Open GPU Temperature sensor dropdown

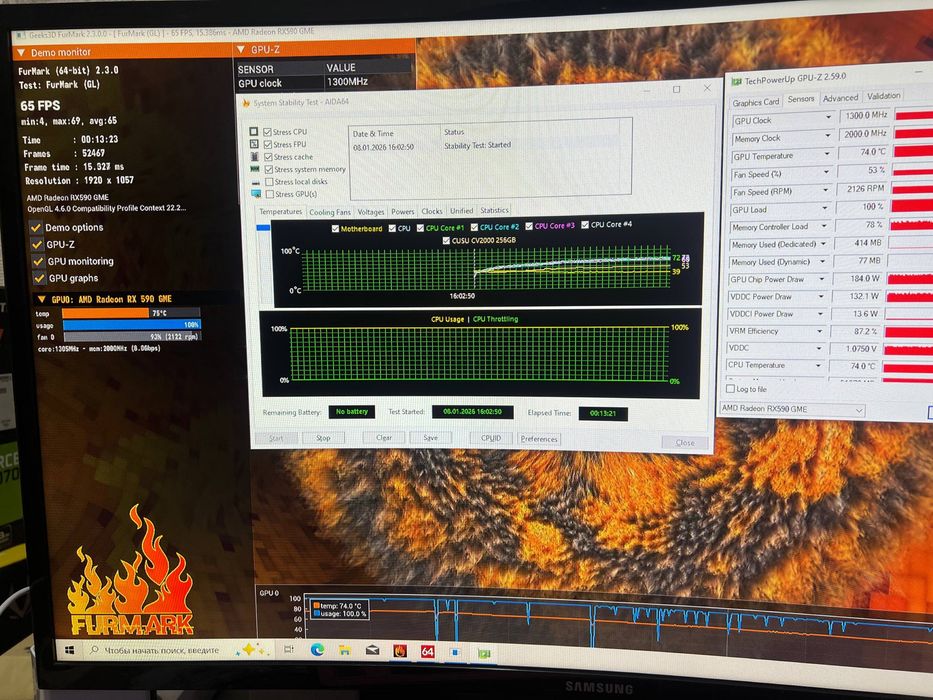point(827,154)
